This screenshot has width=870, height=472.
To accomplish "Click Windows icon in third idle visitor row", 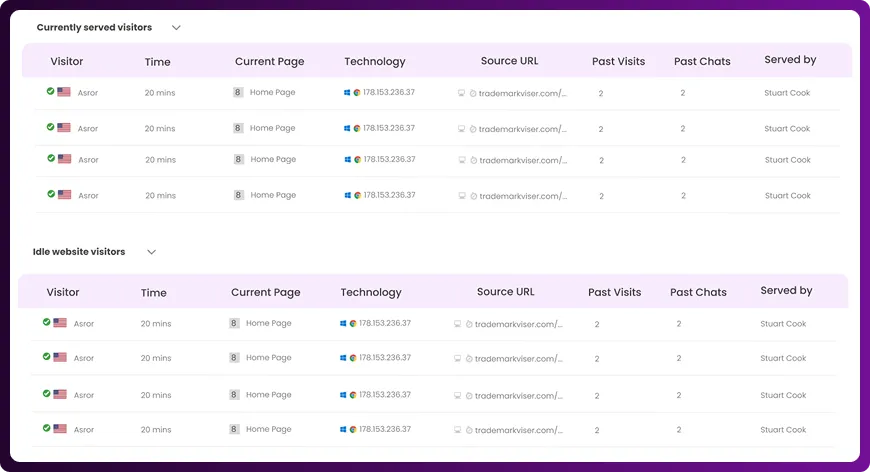I will pos(343,394).
